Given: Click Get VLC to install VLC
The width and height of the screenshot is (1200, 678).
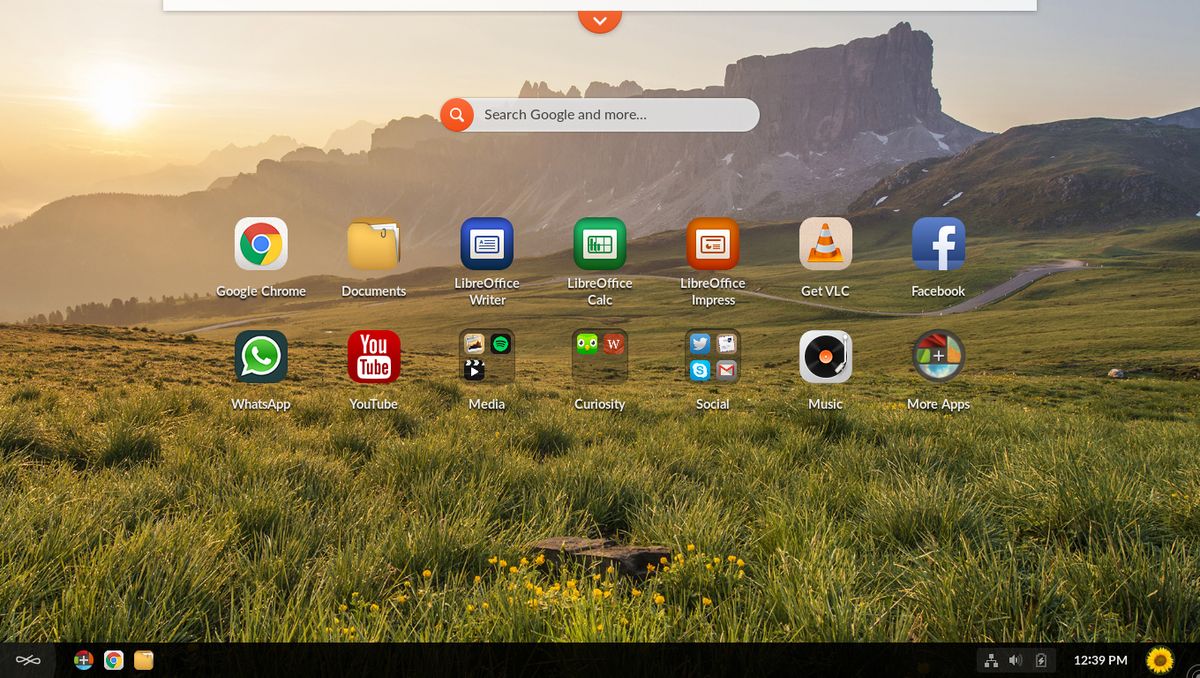Looking at the screenshot, I should pyautogui.click(x=824, y=244).
